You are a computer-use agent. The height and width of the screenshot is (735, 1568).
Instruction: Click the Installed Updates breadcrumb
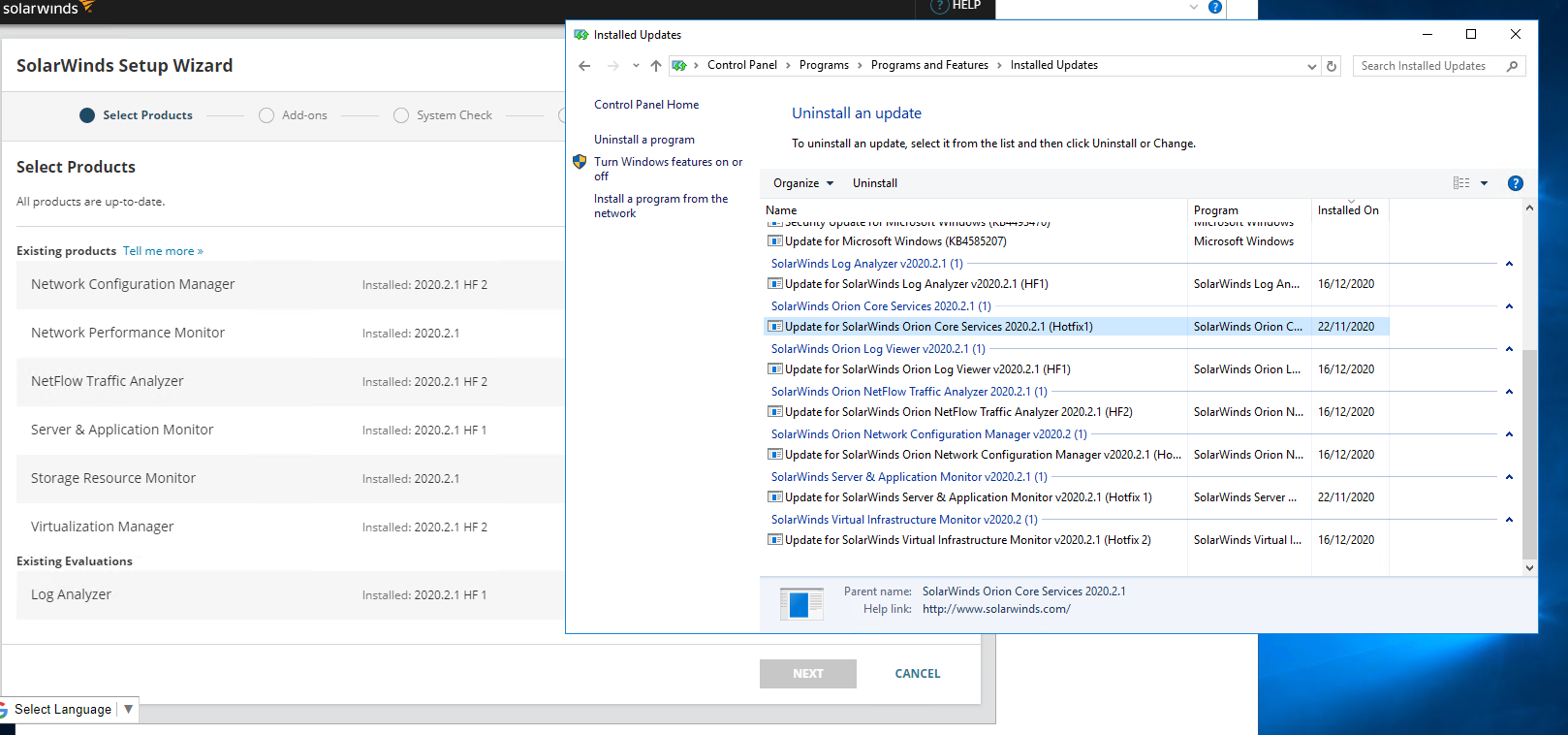pos(1054,65)
